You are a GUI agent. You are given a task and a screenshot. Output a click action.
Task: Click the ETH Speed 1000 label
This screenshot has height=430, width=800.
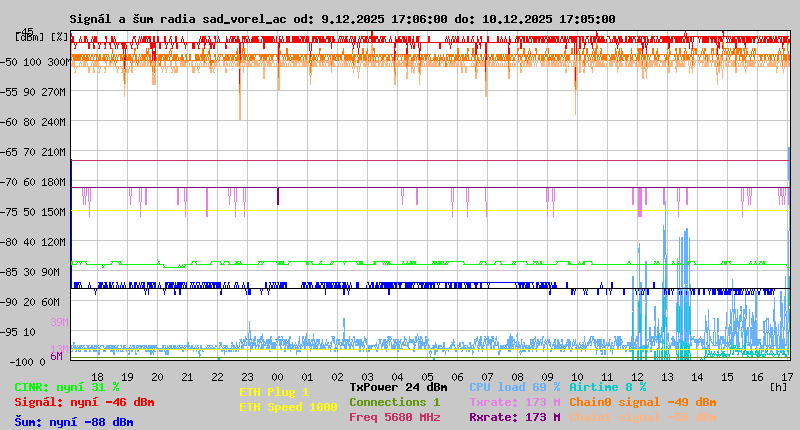pos(288,407)
